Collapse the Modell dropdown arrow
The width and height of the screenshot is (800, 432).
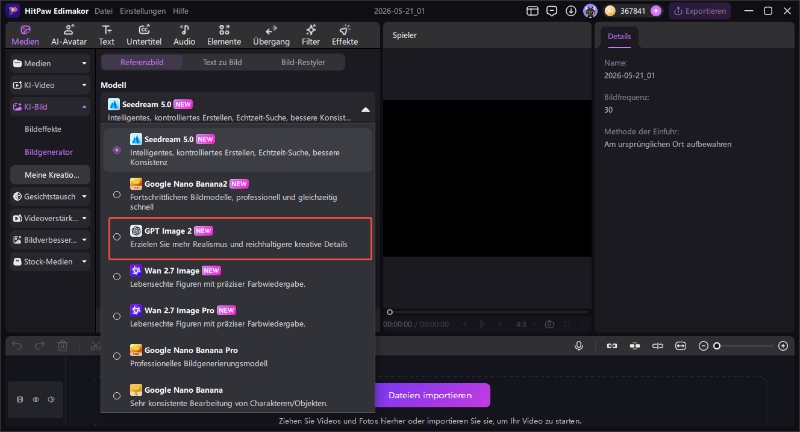coord(365,109)
